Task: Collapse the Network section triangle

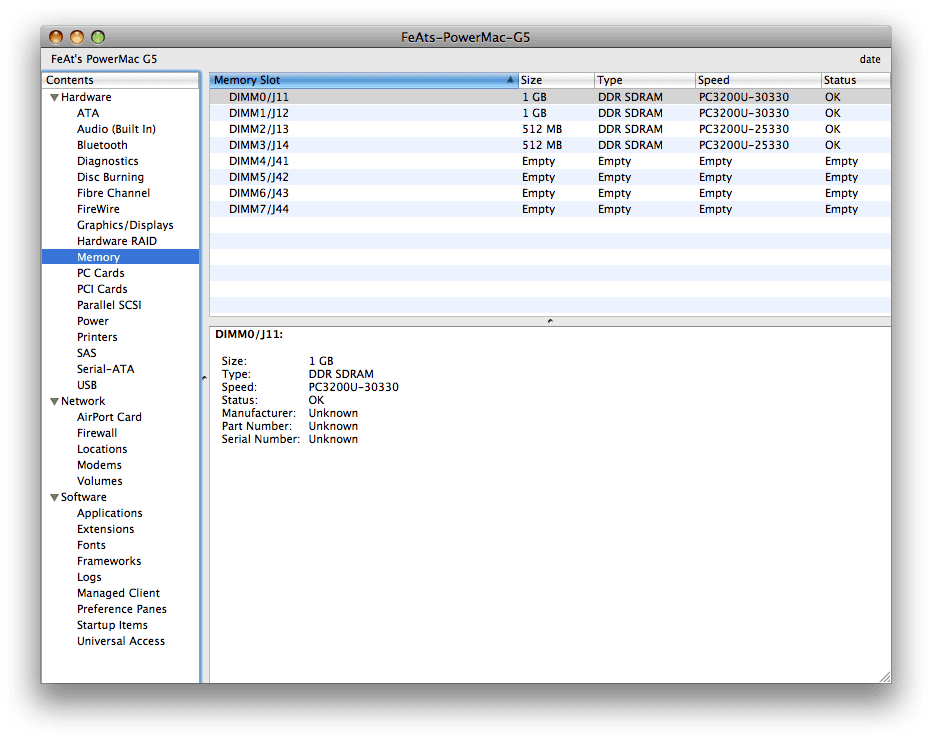Action: click(54, 401)
